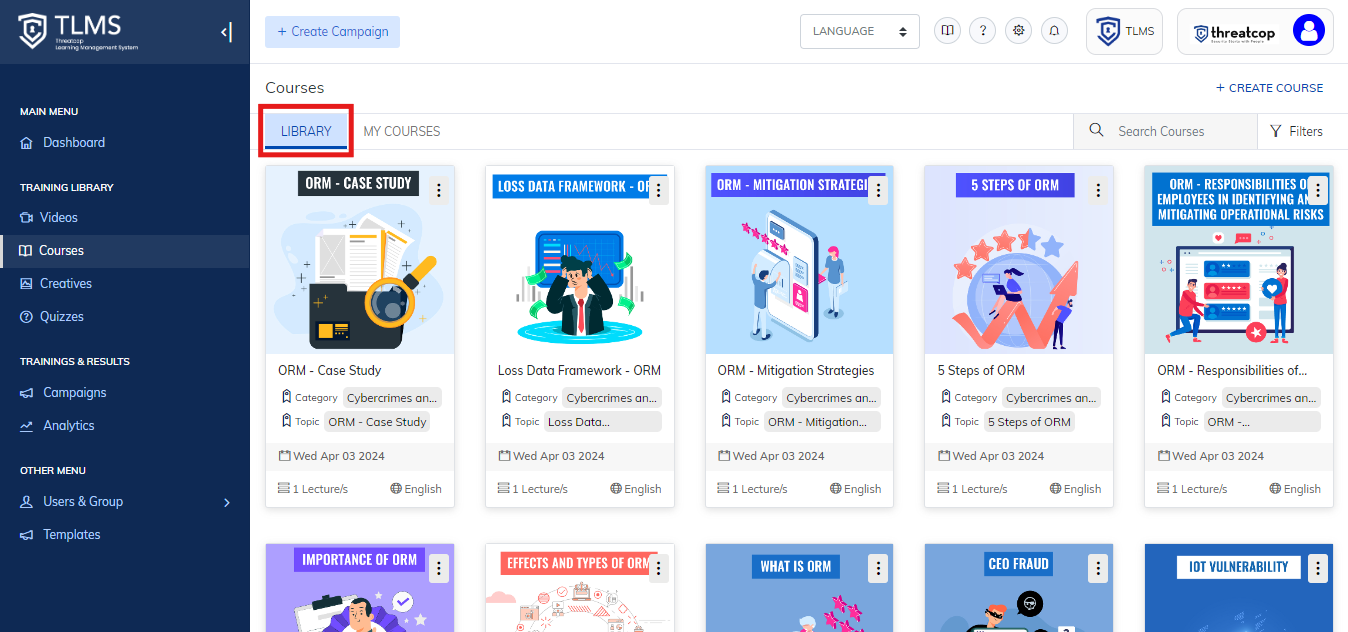Click the ORM - Mitigation Strategies title text
This screenshot has height=632, width=1348.
(x=796, y=370)
